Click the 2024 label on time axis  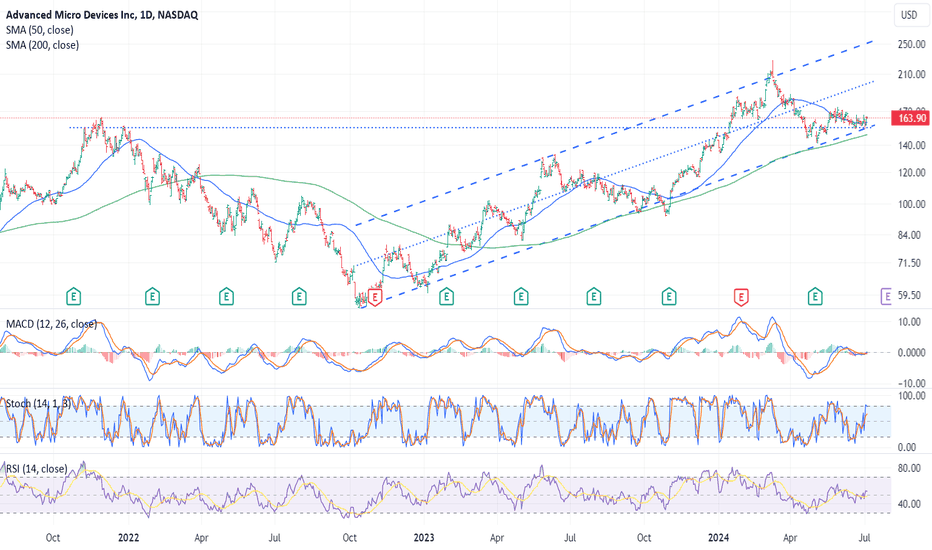pyautogui.click(x=719, y=538)
